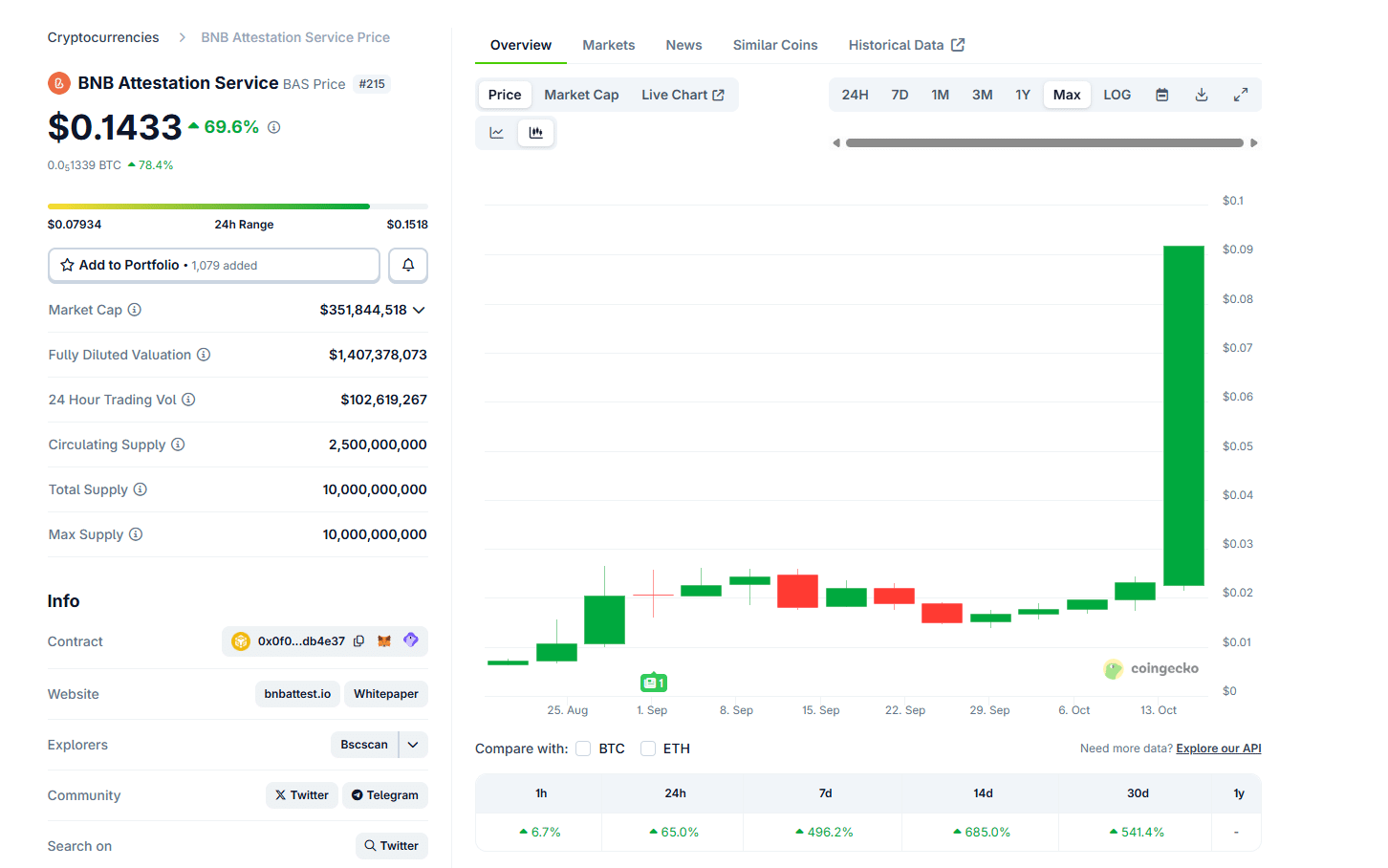This screenshot has width=1388, height=868.
Task: Expand chart to fullscreen
Action: 1241,94
